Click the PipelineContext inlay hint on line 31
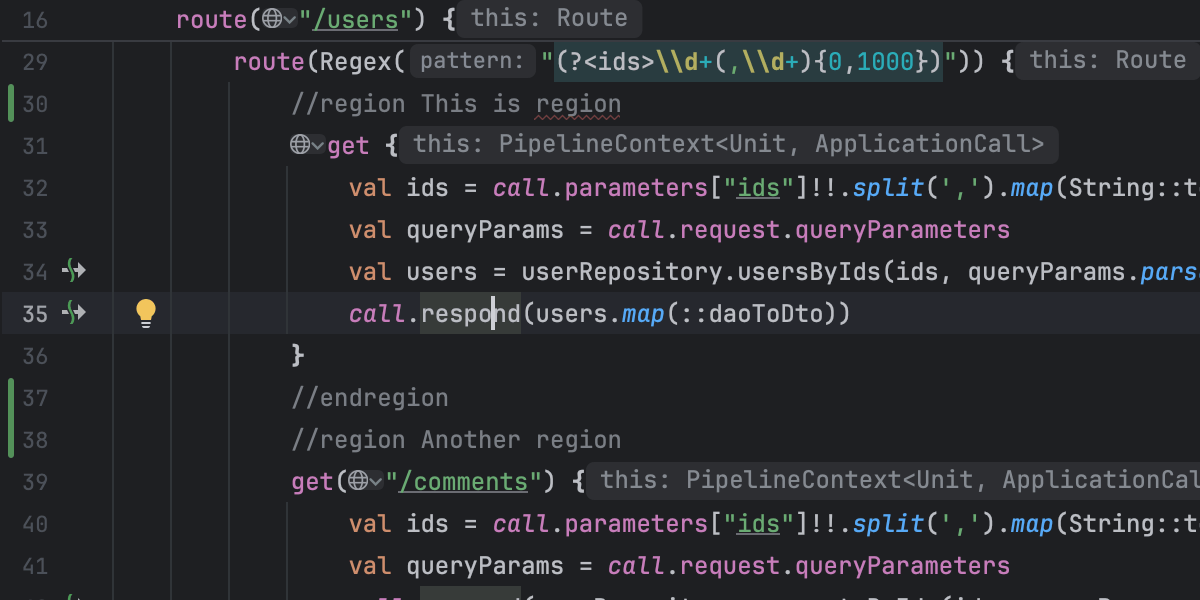 [x=728, y=145]
